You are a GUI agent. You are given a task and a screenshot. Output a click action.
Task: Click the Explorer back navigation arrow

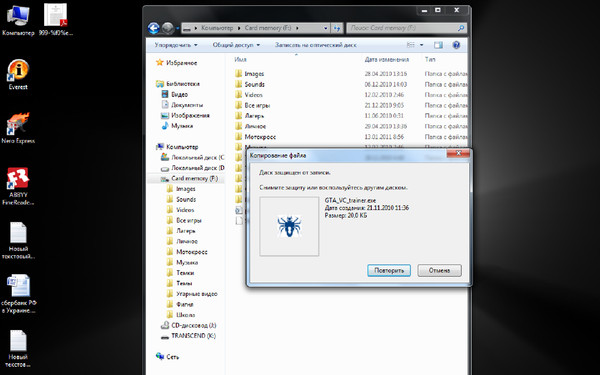coord(153,28)
